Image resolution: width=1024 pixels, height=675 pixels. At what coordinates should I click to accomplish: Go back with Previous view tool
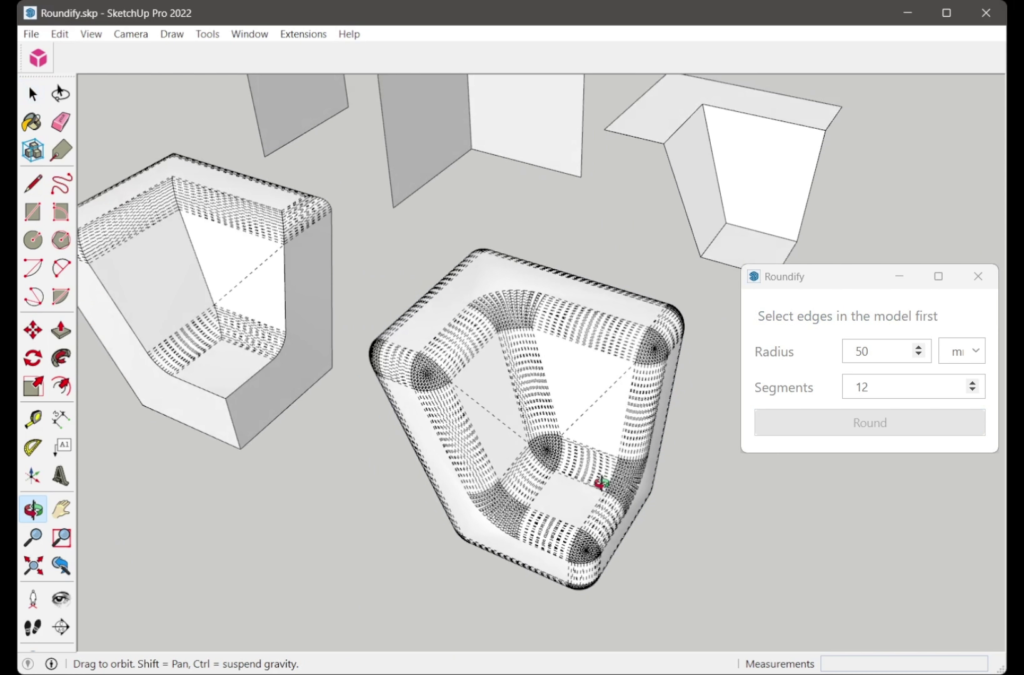coord(61,565)
